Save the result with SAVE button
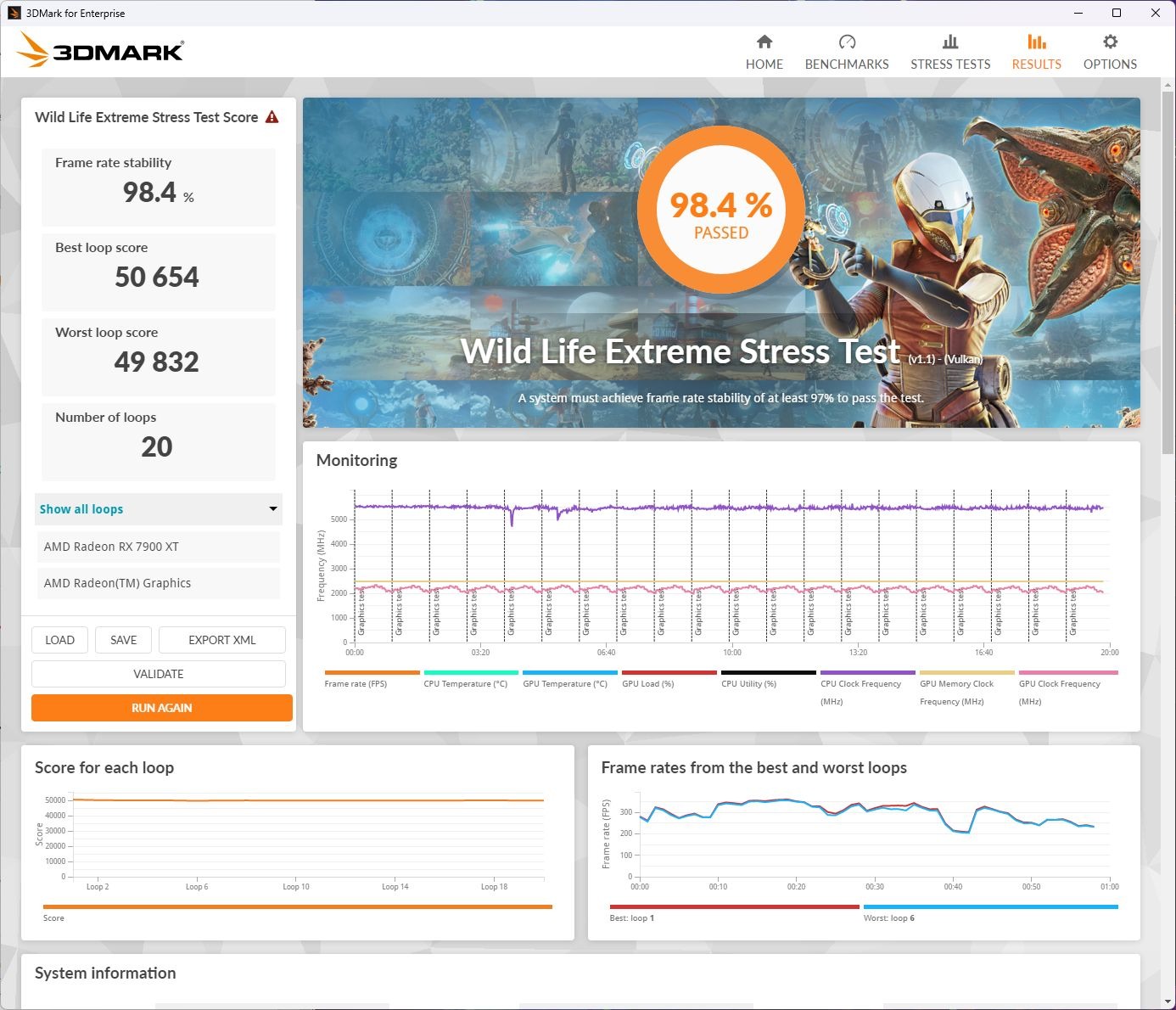 coord(123,640)
